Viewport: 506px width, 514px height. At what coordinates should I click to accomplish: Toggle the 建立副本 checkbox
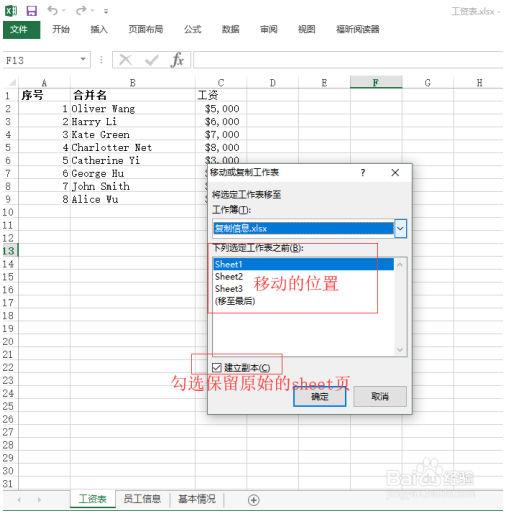tap(217, 368)
